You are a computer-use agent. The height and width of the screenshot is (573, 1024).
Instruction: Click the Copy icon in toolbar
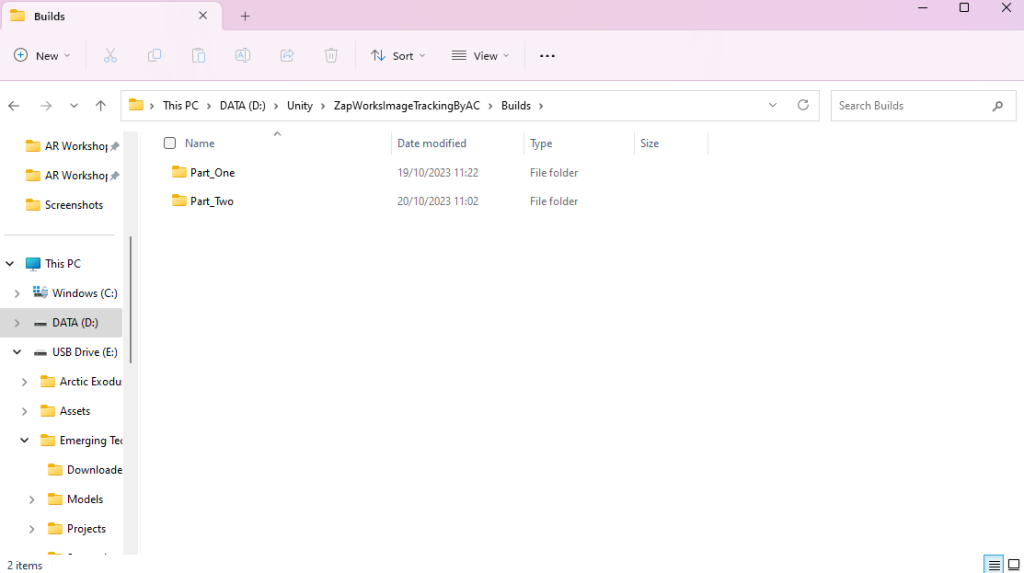pyautogui.click(x=154, y=56)
